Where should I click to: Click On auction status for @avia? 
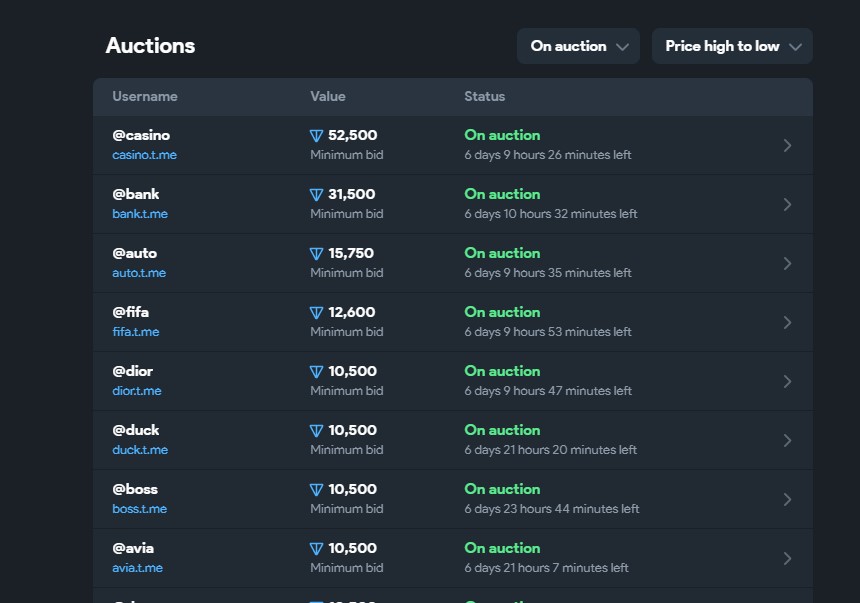tap(502, 548)
